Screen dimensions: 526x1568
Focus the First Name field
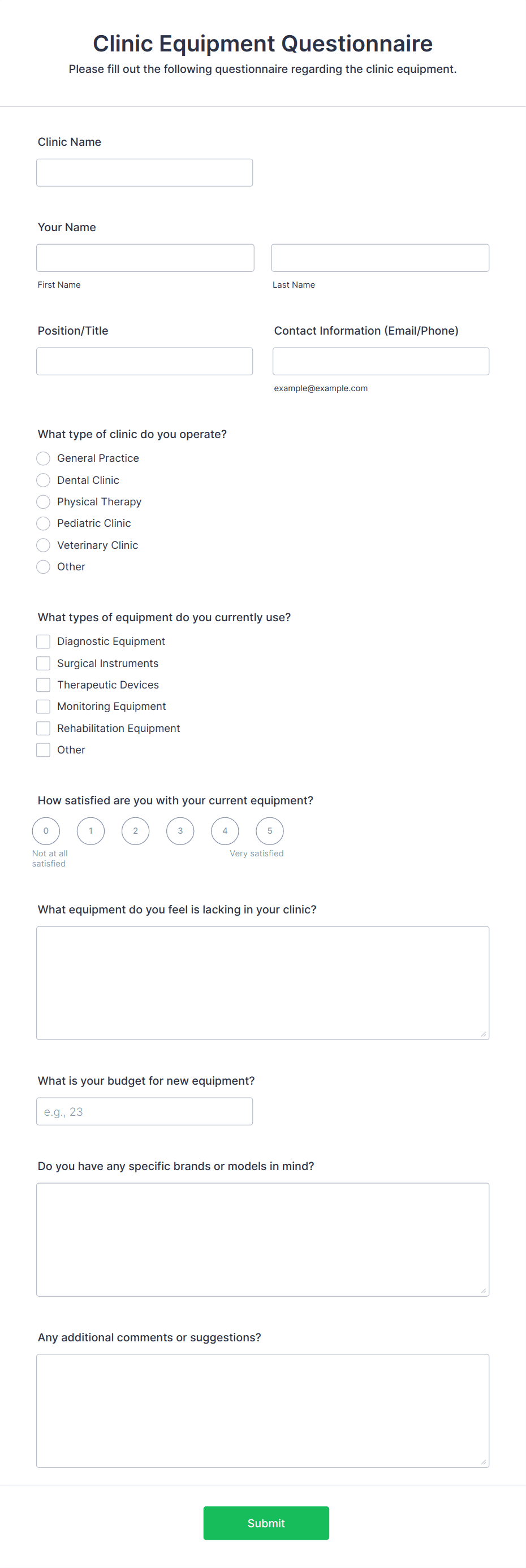[145, 257]
